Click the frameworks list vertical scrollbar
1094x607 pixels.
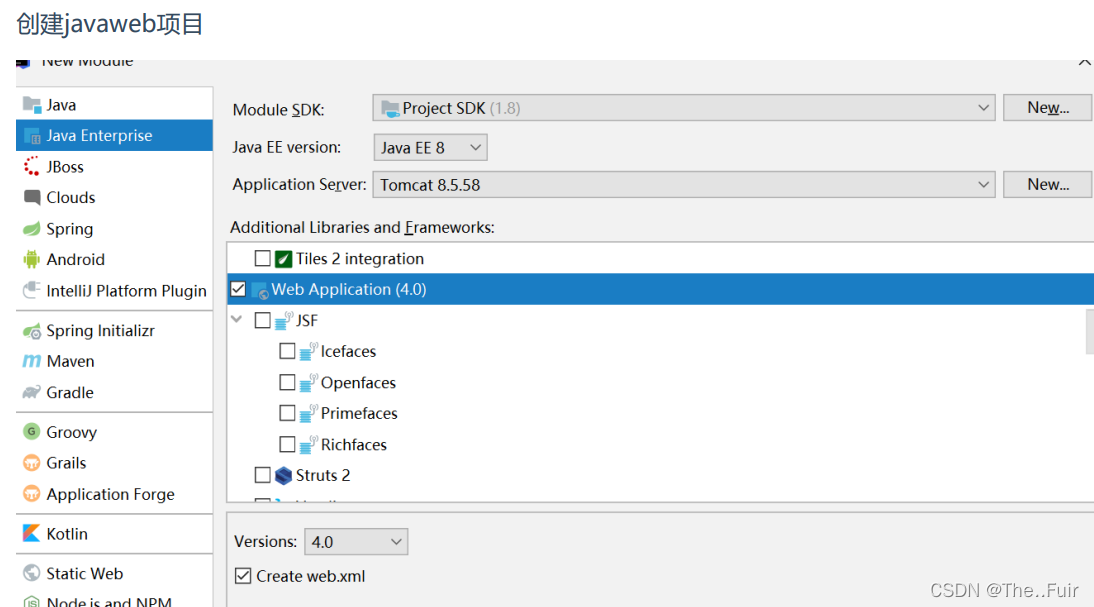pos(1090,331)
